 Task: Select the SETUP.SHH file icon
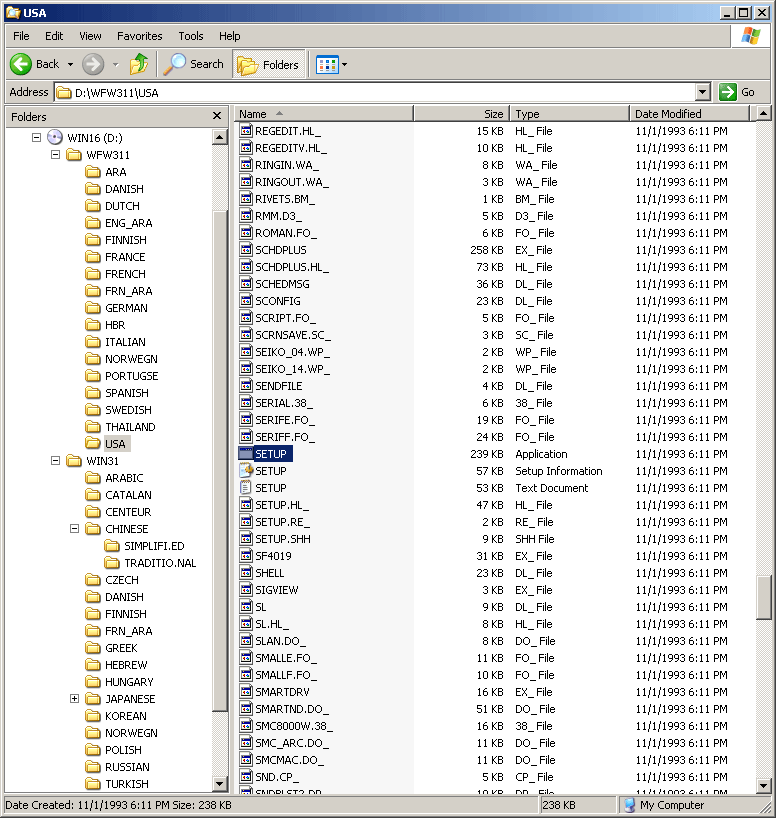coord(246,538)
